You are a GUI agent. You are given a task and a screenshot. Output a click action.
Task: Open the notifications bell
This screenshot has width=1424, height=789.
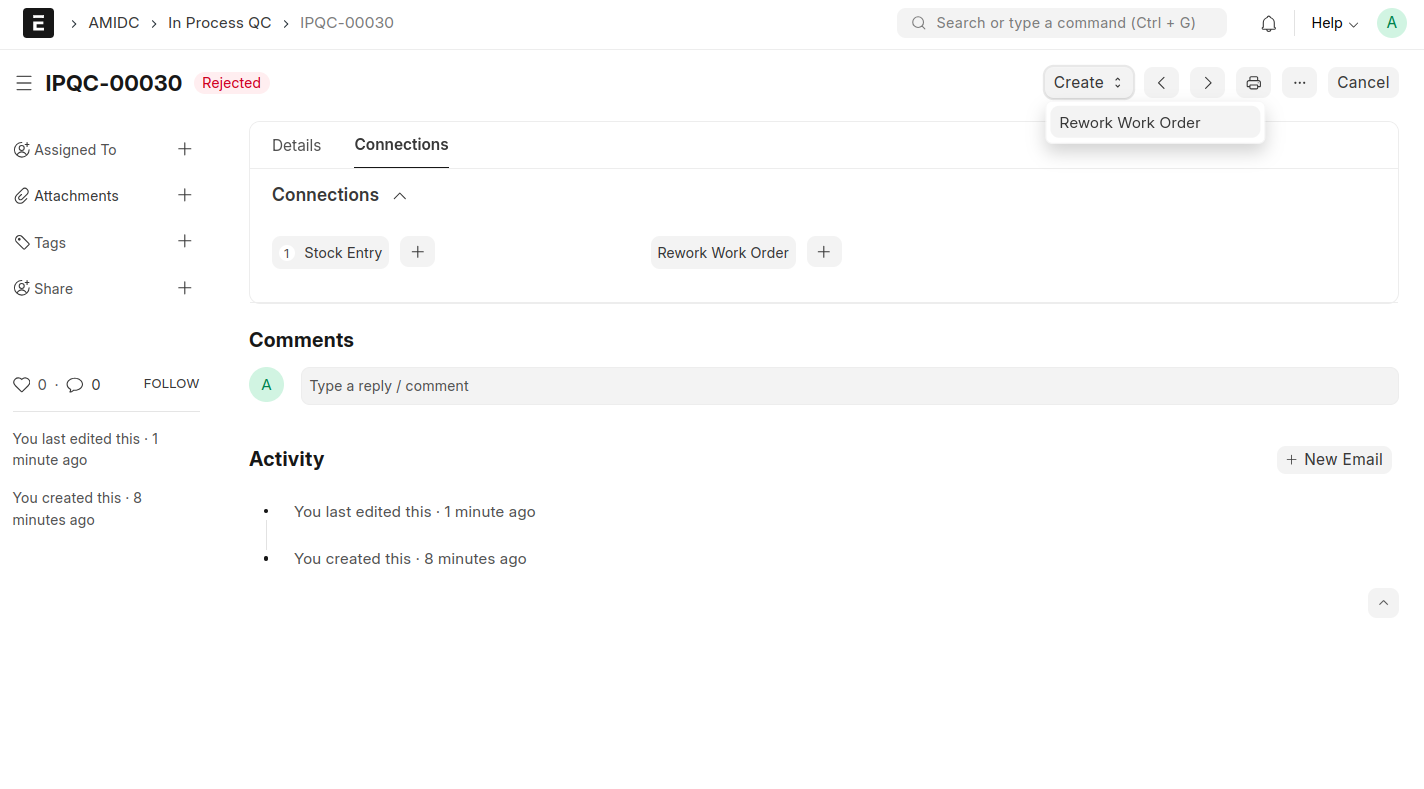pos(1268,23)
